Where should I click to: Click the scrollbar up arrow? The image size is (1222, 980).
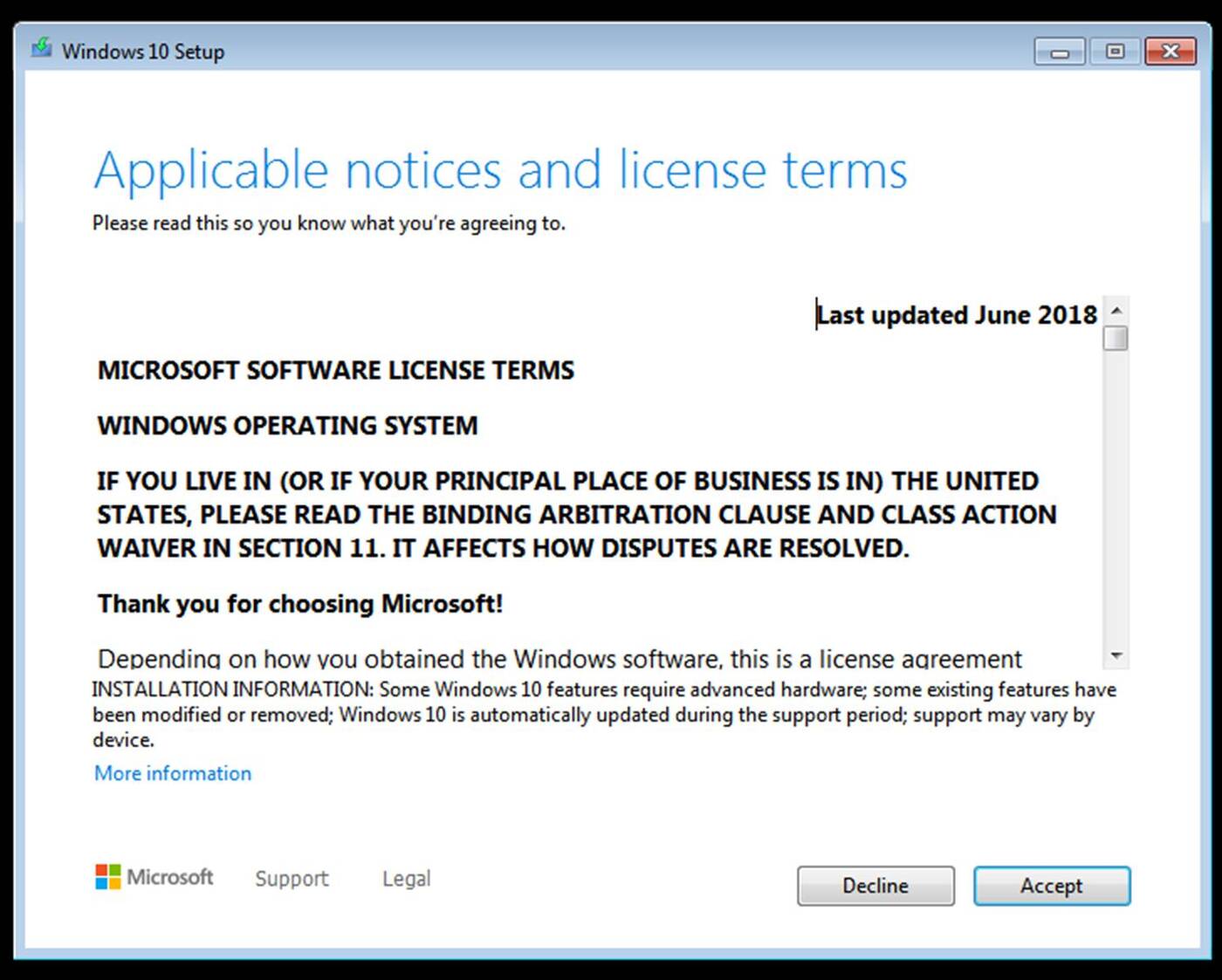(1116, 310)
